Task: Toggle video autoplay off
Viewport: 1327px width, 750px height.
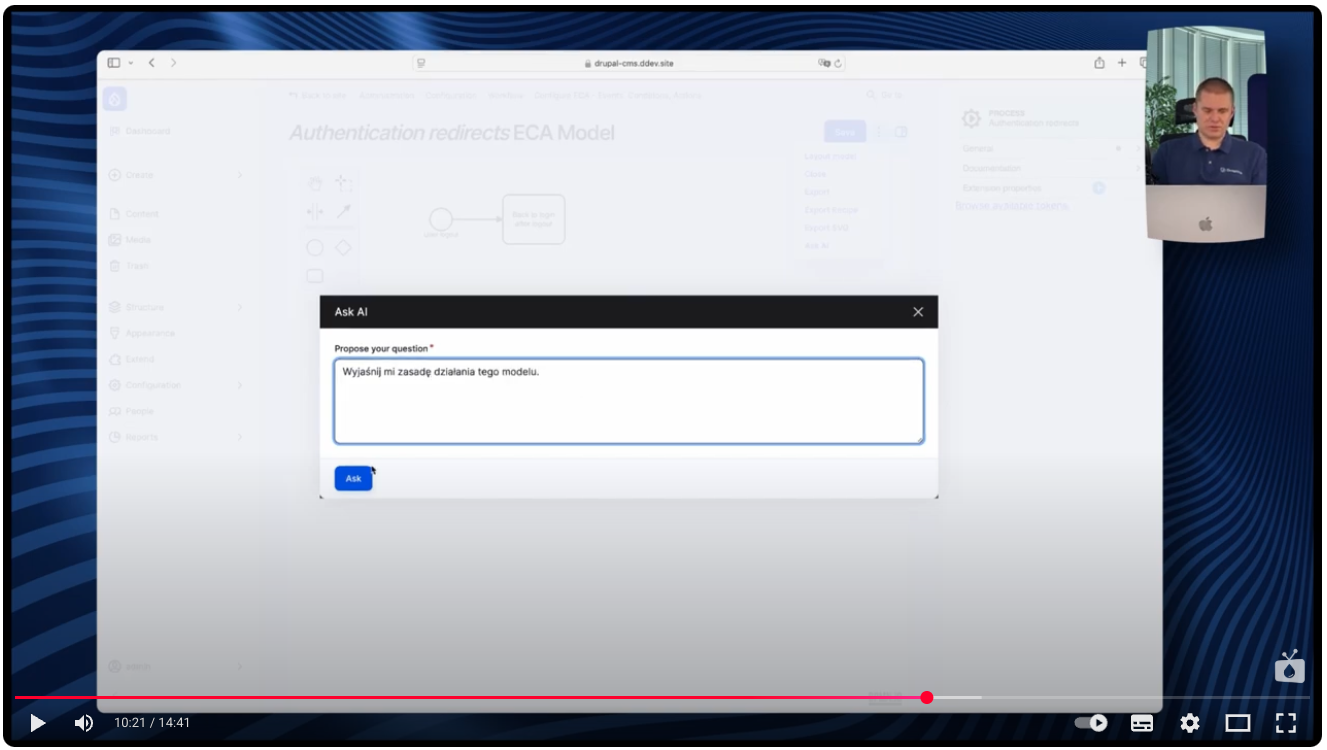Action: click(1092, 722)
